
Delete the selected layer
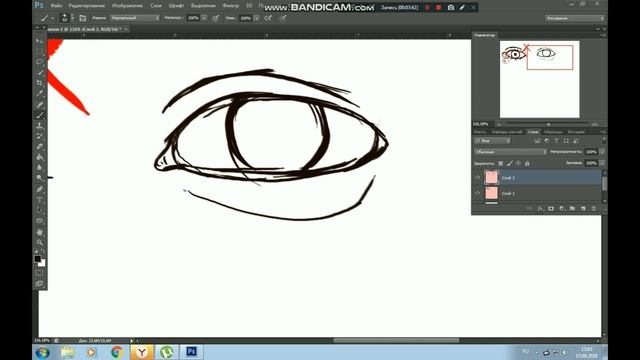click(x=593, y=209)
